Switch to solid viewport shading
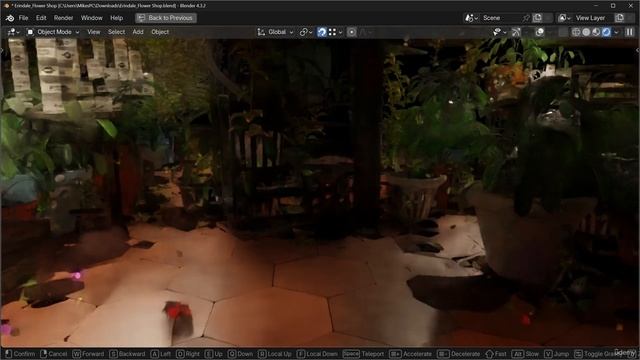 586,32
